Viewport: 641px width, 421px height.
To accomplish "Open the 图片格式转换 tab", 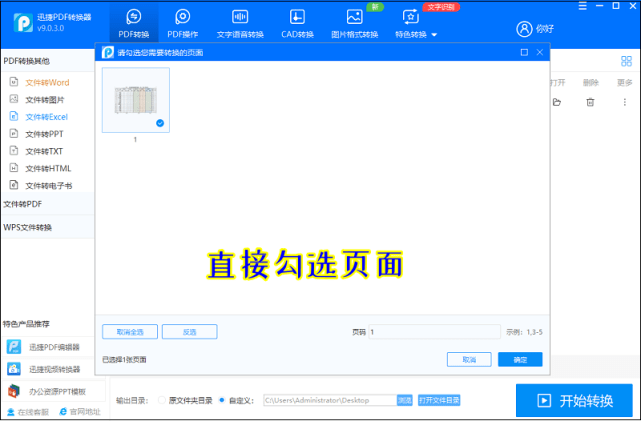I will click(354, 24).
